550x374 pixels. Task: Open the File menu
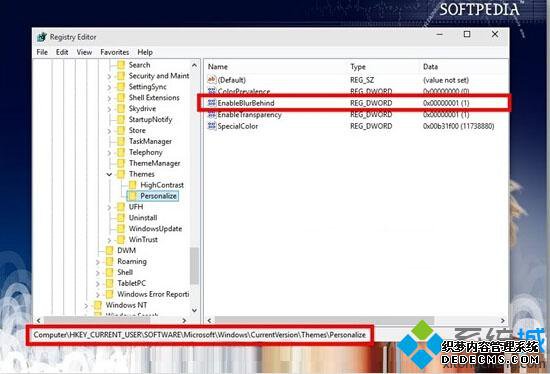(42, 52)
